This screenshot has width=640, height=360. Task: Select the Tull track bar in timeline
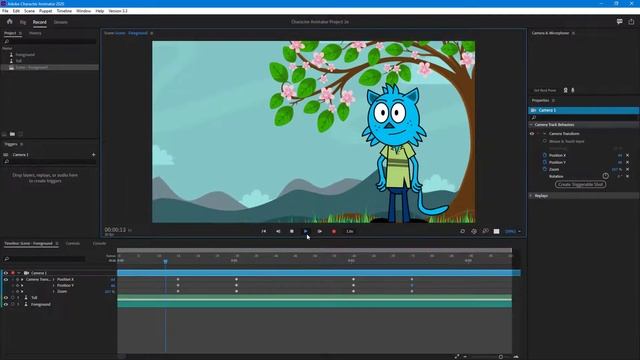314,298
